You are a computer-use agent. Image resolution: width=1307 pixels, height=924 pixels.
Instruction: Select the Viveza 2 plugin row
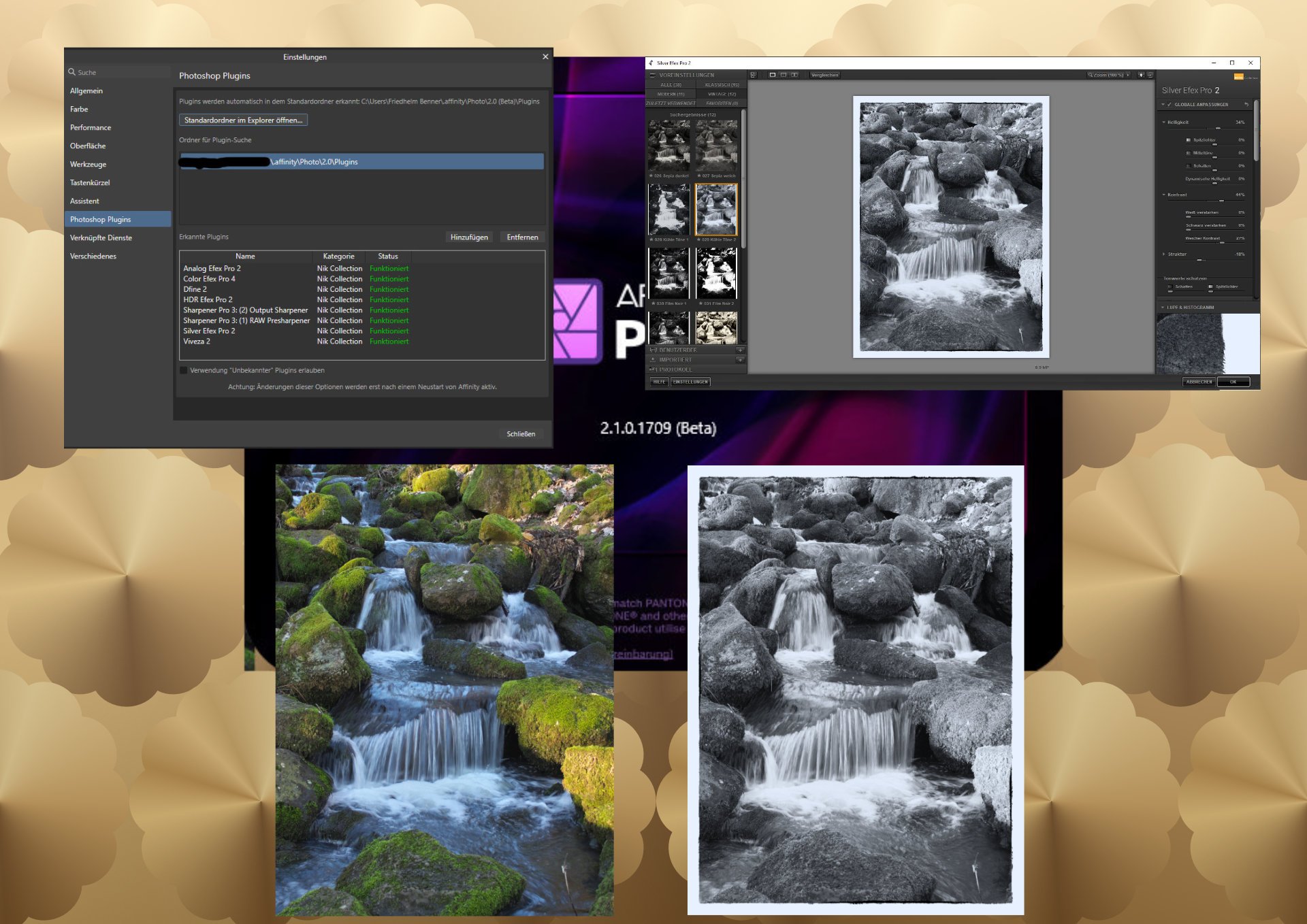click(x=361, y=342)
